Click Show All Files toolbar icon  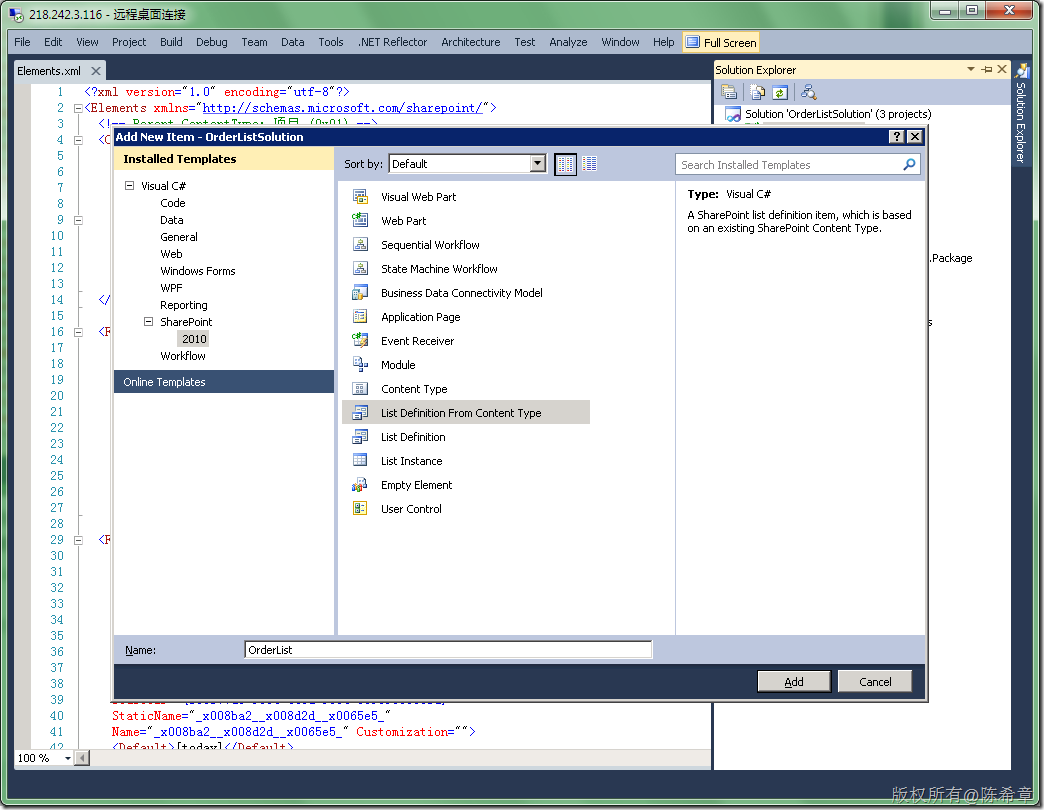757,92
